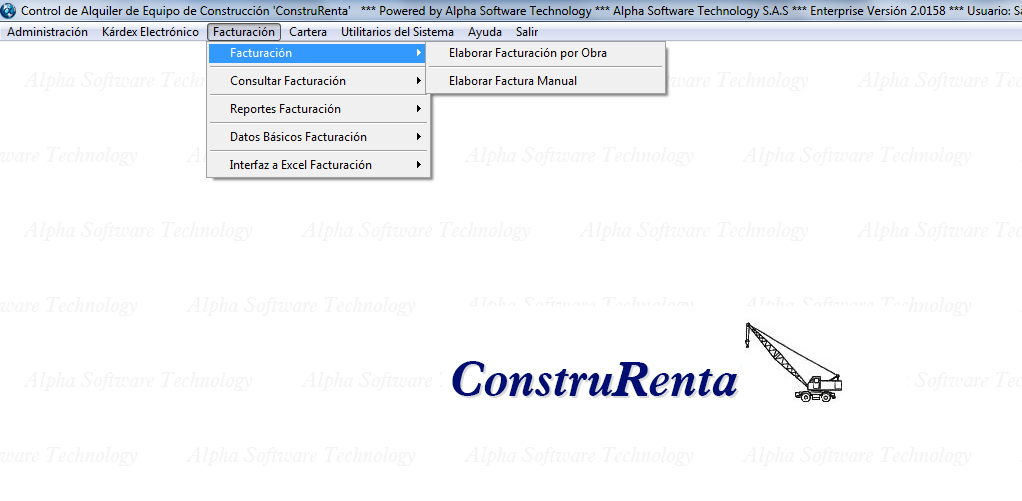Select Interfaz a Excel Facturación entry

(x=300, y=165)
